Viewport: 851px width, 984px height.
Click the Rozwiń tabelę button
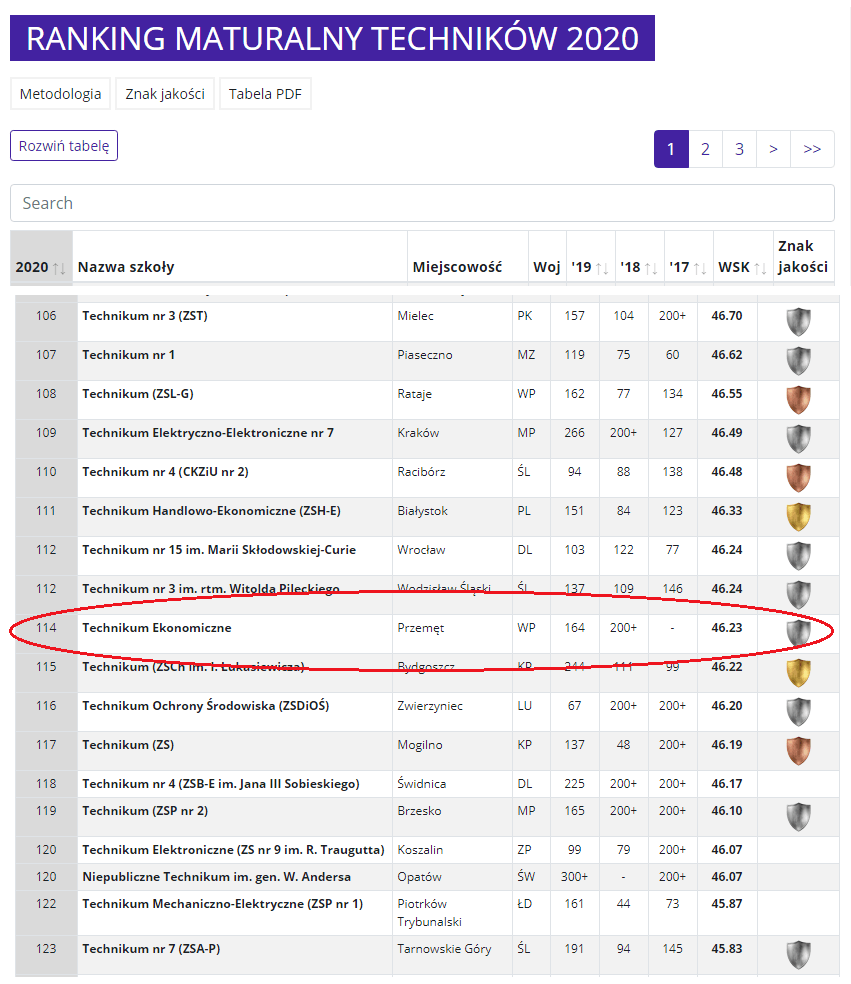pyautogui.click(x=64, y=146)
